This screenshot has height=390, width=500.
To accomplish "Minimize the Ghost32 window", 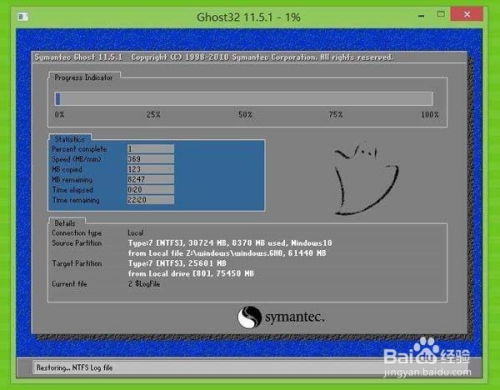I will [421, 16].
